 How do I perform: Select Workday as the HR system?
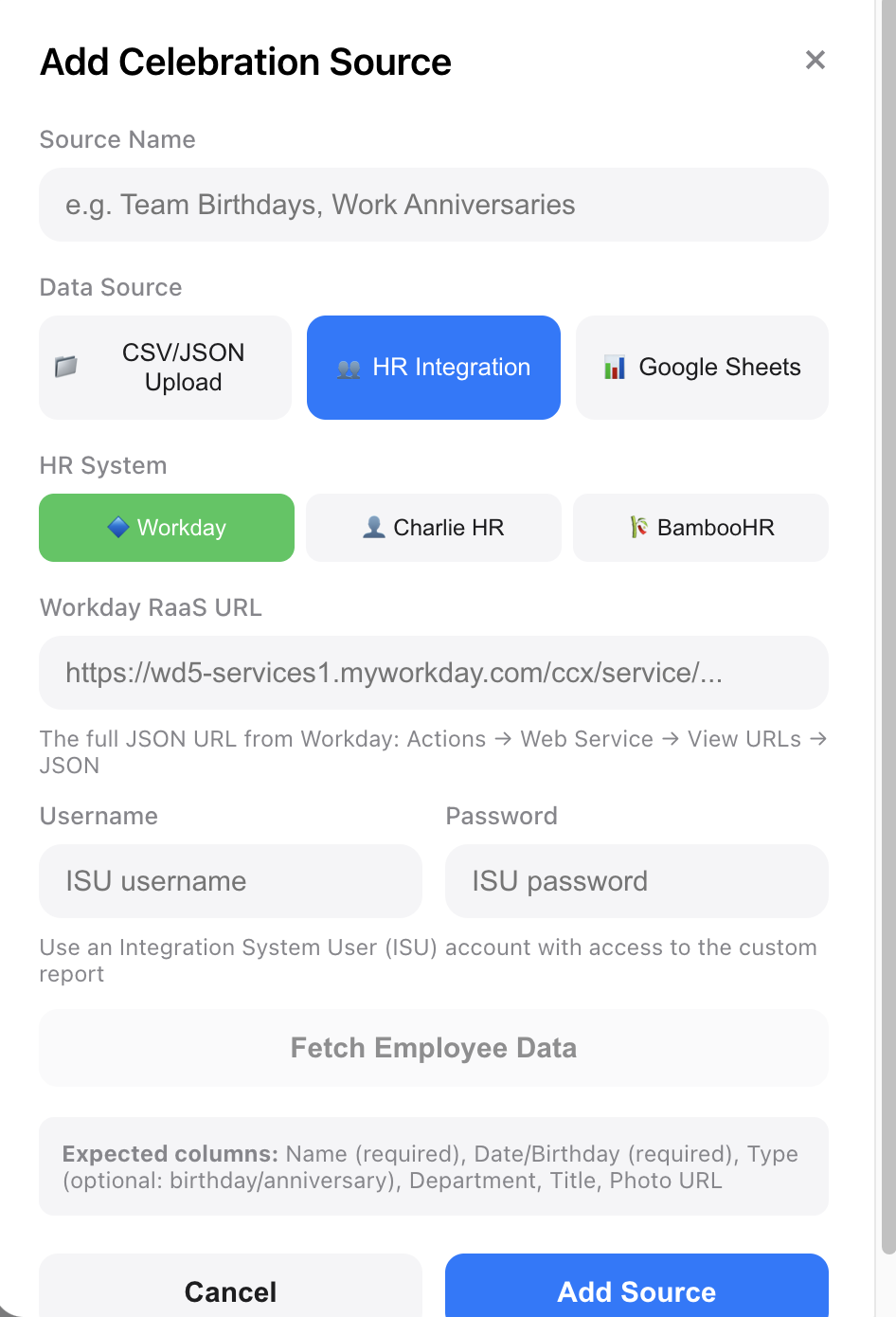(167, 528)
